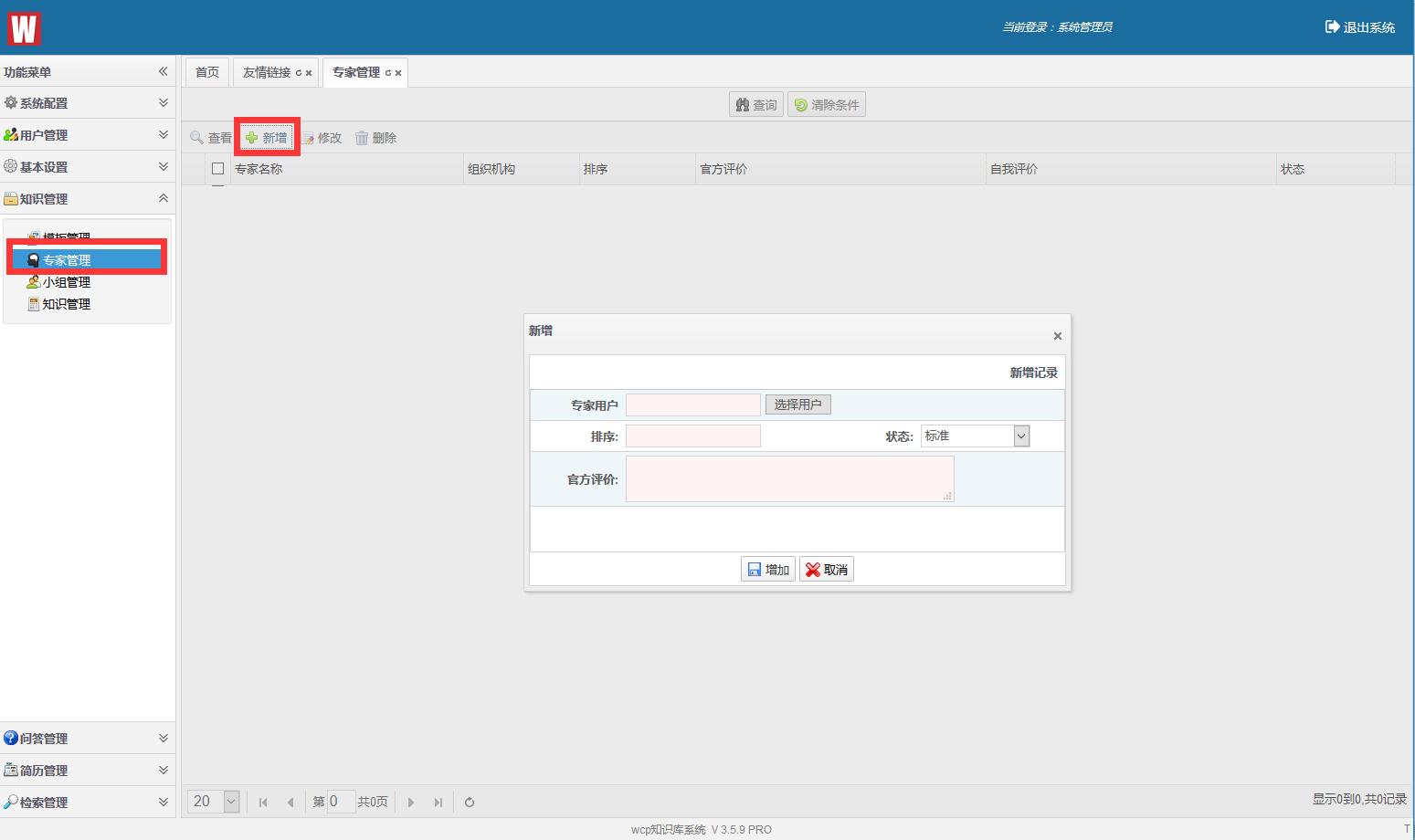Click the 专家用户 input field

tap(693, 404)
